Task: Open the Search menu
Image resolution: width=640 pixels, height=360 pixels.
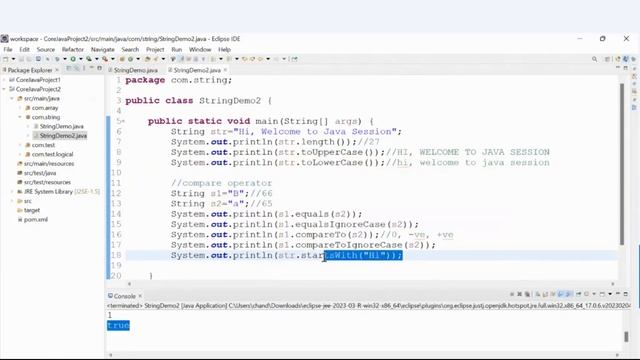Action: (x=130, y=49)
